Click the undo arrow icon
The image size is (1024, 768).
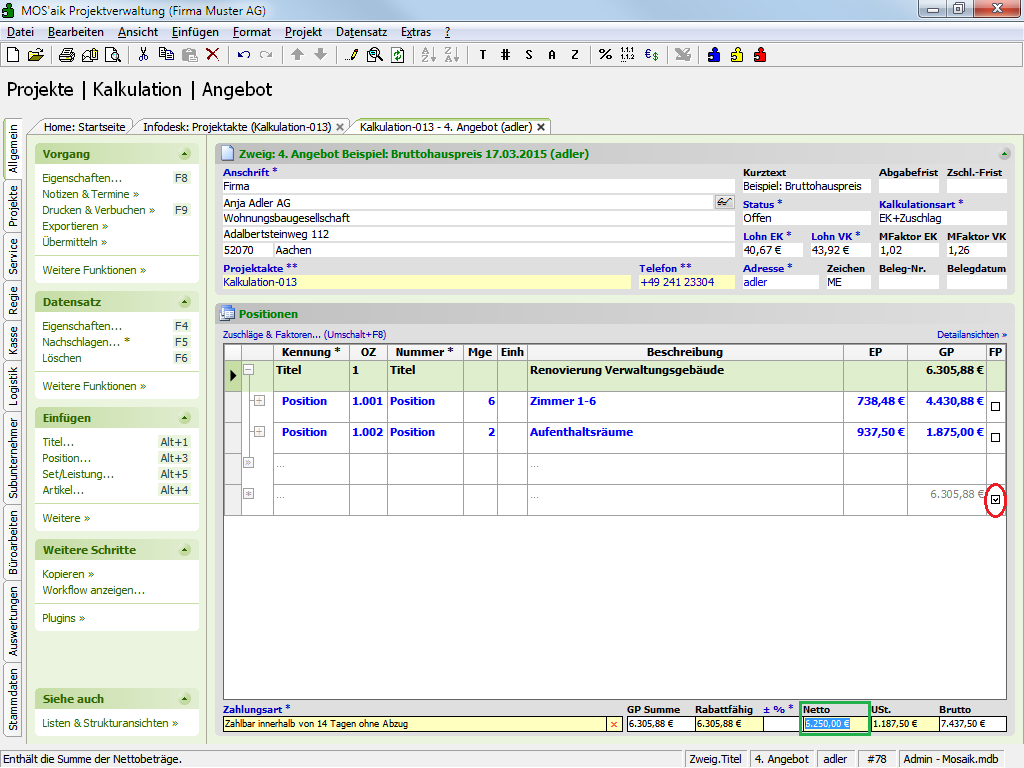click(244, 54)
